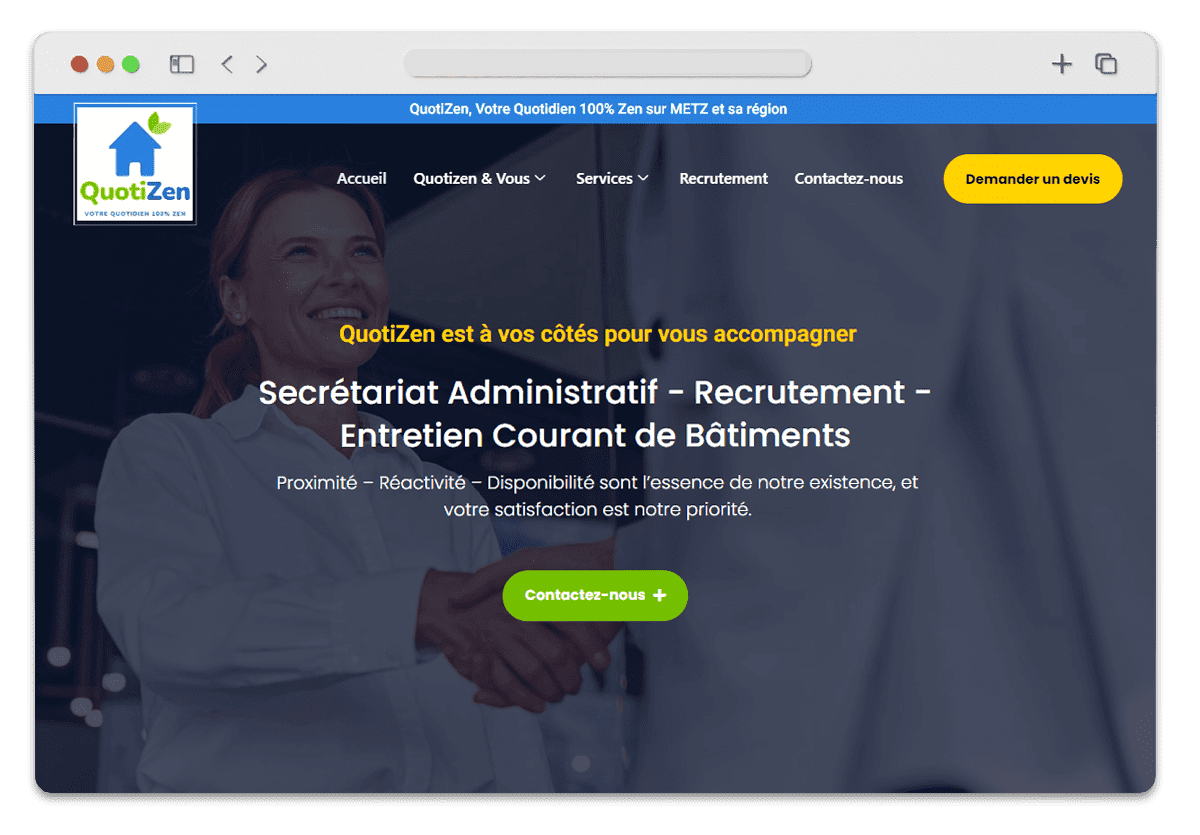Click the browser address bar
This screenshot has width=1200, height=835.
[x=608, y=64]
